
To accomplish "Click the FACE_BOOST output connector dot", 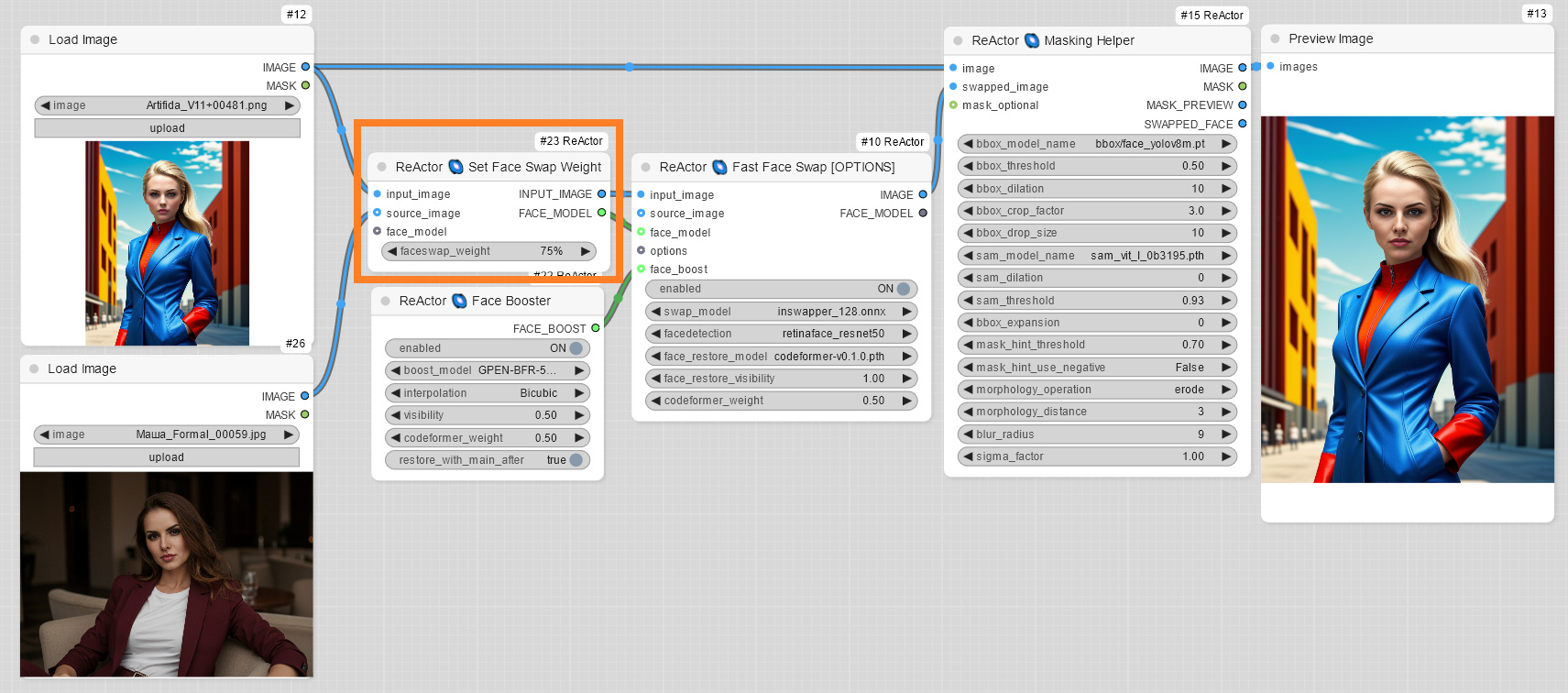I will point(596,328).
